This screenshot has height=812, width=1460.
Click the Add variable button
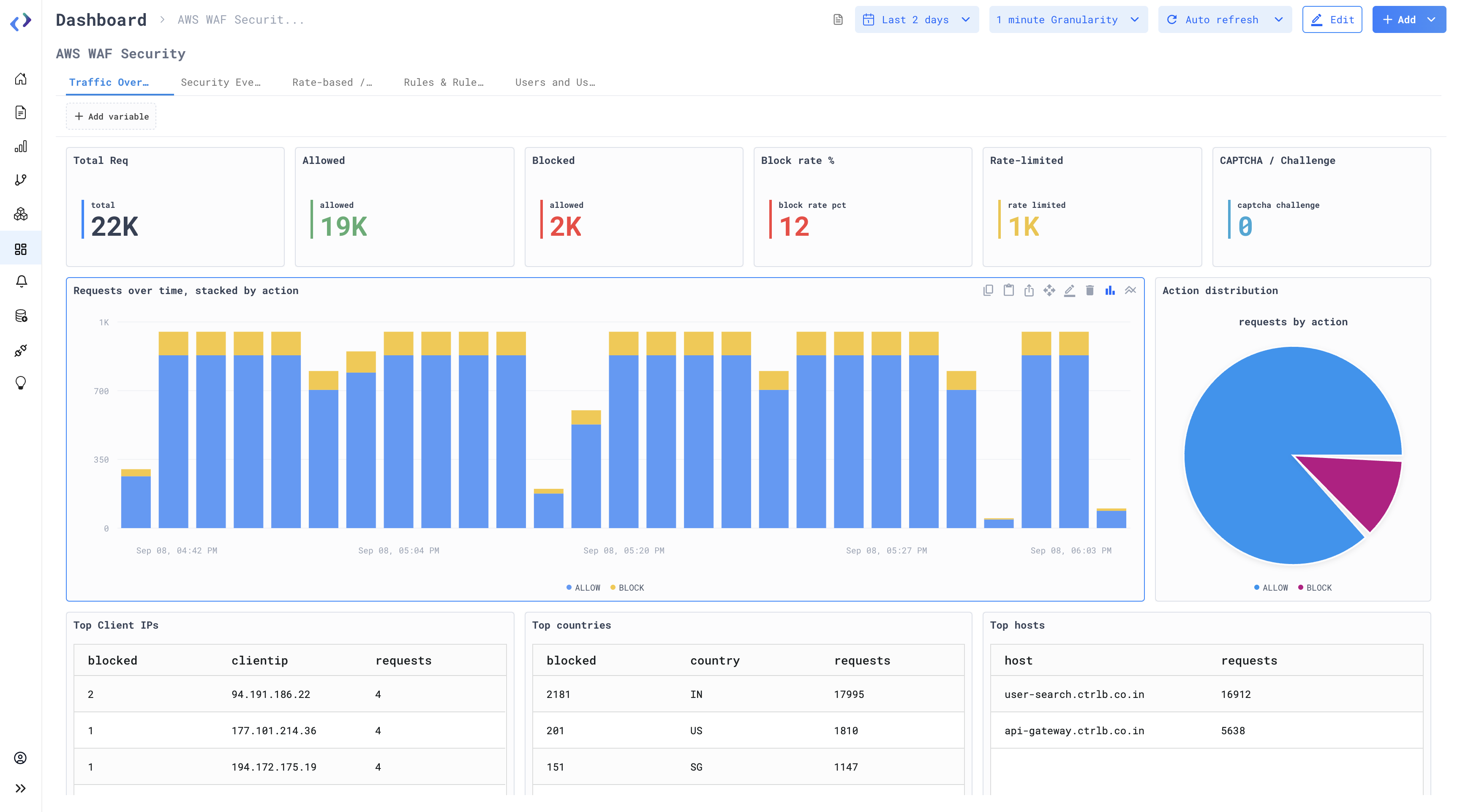coord(111,116)
